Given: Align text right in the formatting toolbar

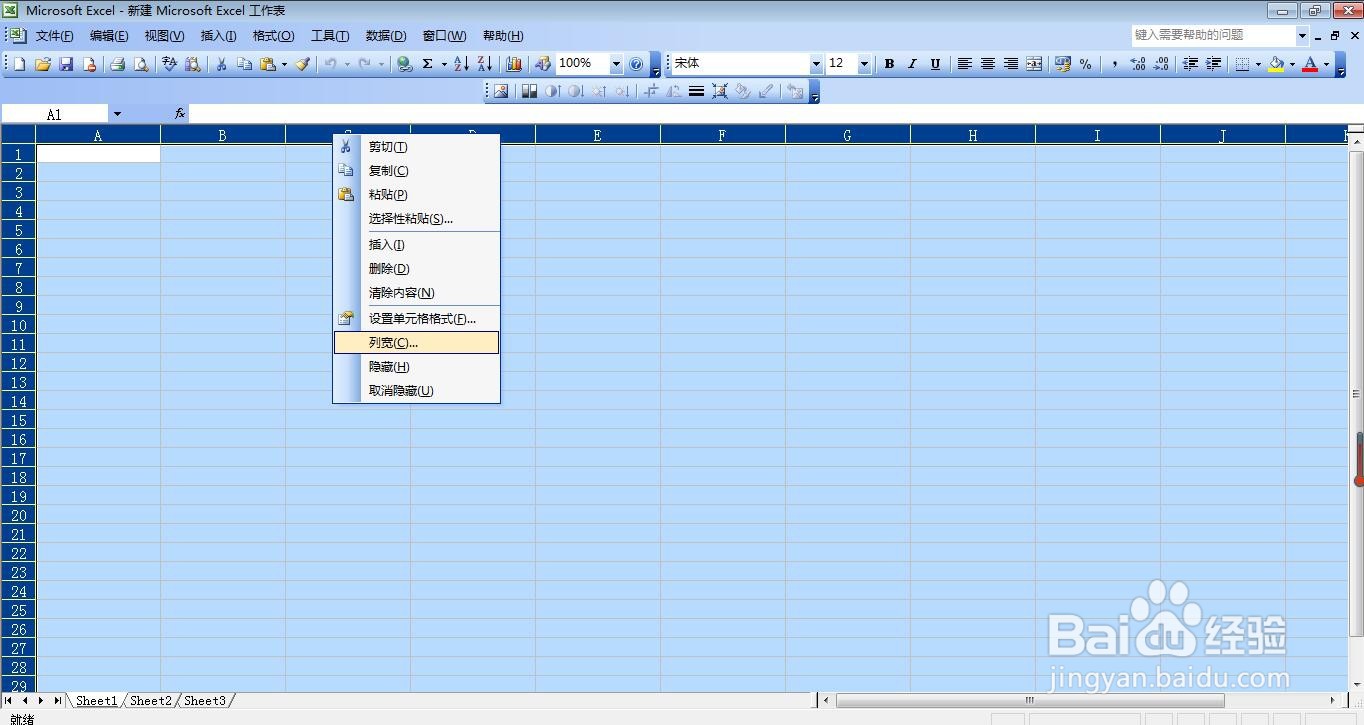Looking at the screenshot, I should coord(1011,64).
